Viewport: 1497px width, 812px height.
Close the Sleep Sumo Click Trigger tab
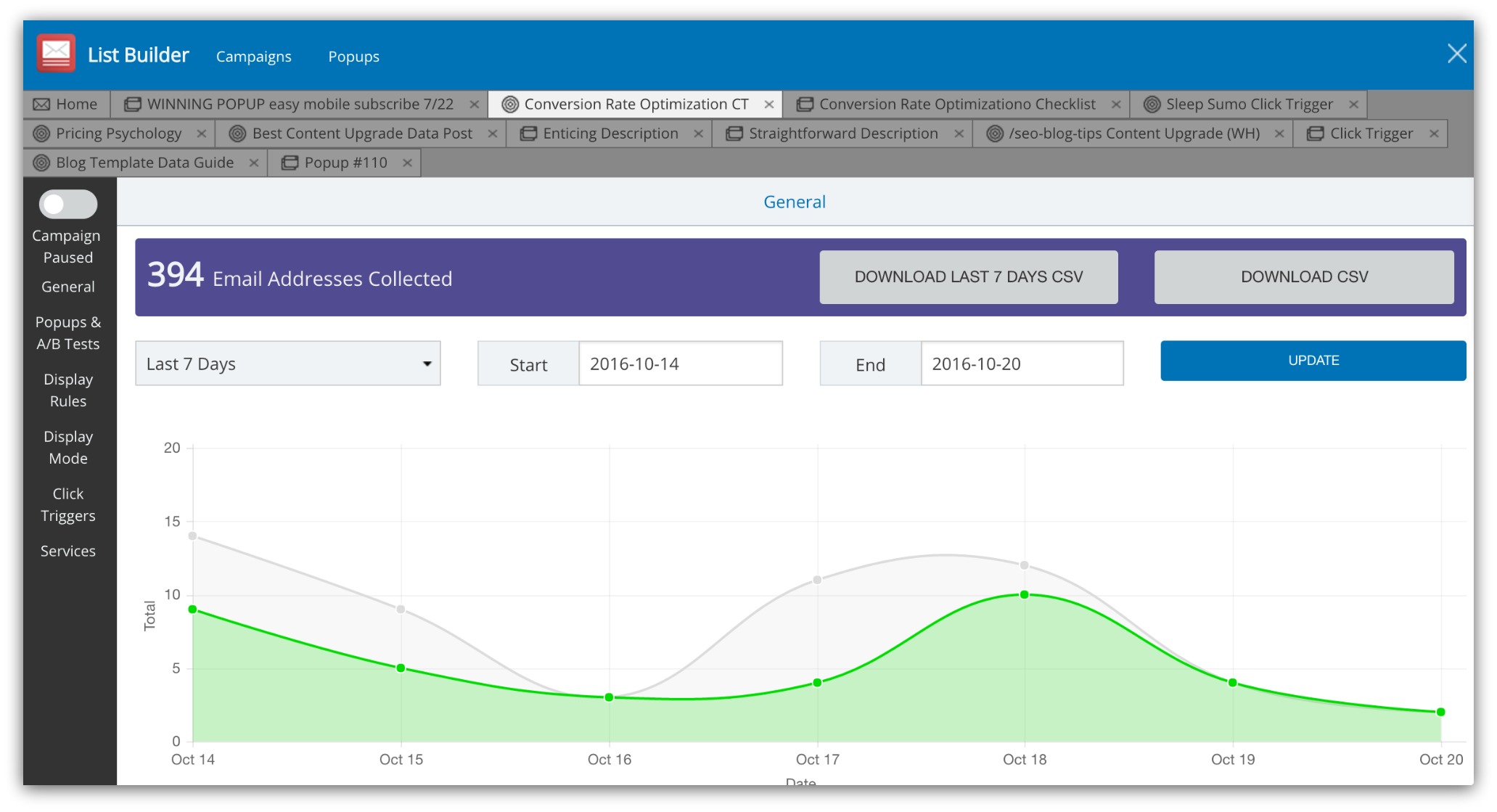click(1353, 104)
